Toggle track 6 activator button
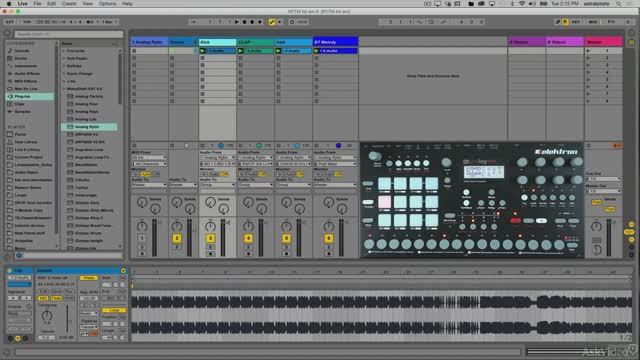Viewport: 640px width, 360px height. (329, 238)
